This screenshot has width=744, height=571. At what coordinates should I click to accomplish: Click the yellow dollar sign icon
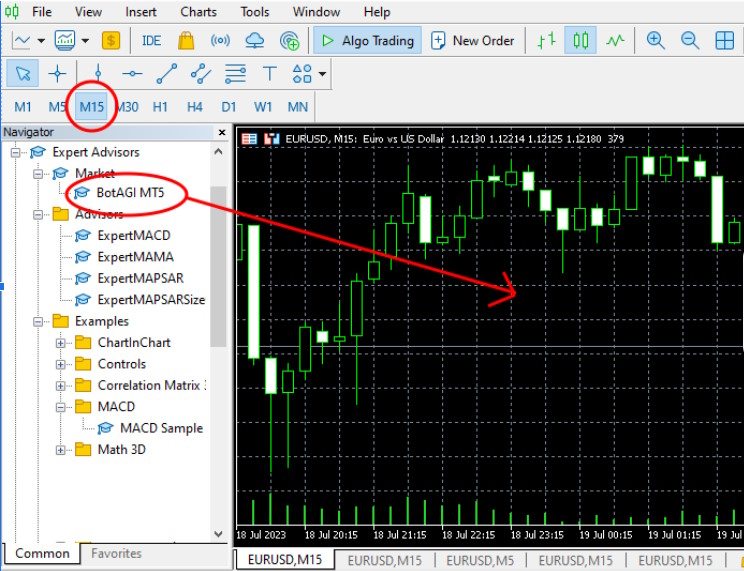pyautogui.click(x=111, y=40)
